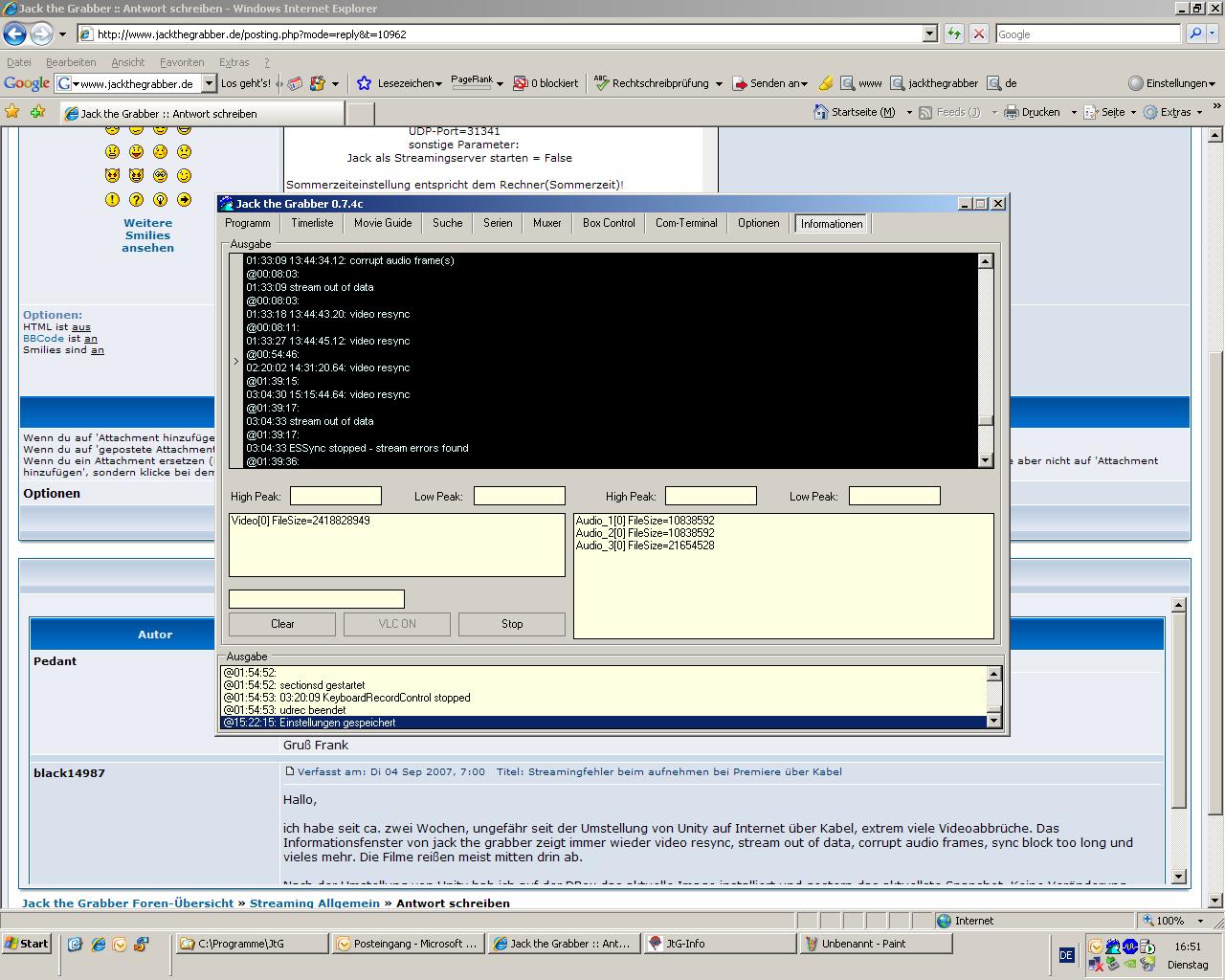The image size is (1225, 980).
Task: Click the highlighter marker icon in Google toolbar
Action: point(825,83)
